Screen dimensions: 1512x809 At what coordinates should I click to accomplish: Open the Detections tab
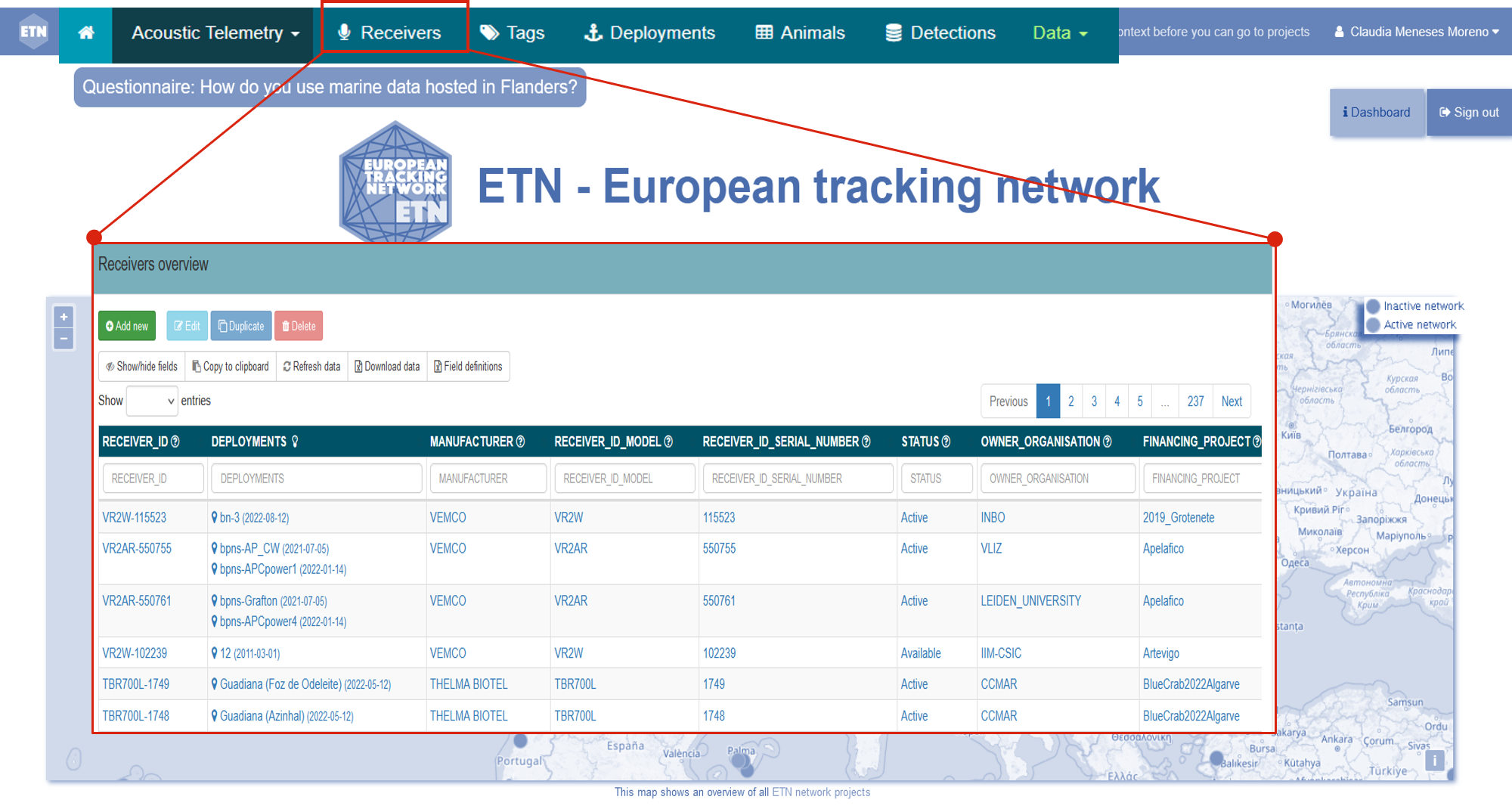940,33
